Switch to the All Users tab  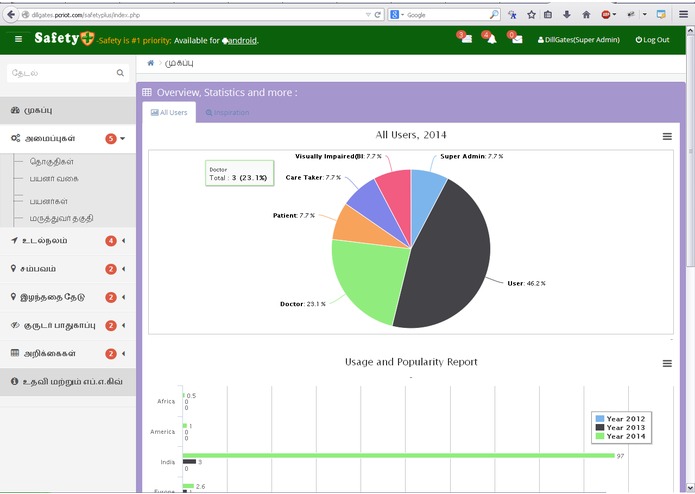169,113
